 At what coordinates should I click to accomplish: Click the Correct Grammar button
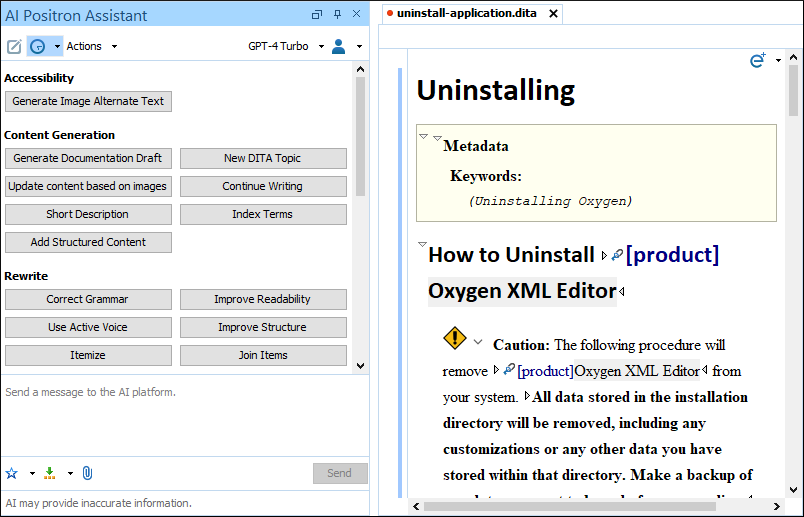pos(88,300)
